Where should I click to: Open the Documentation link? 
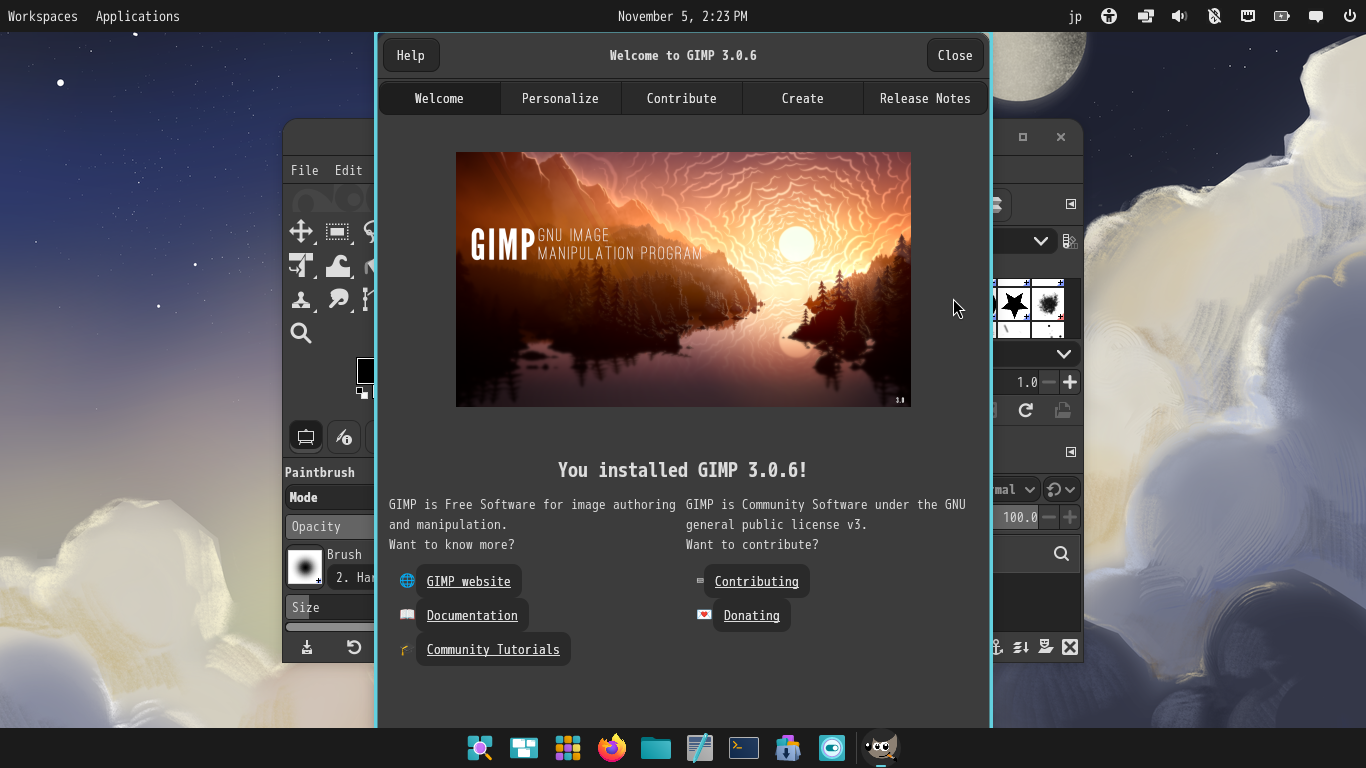[472, 615]
